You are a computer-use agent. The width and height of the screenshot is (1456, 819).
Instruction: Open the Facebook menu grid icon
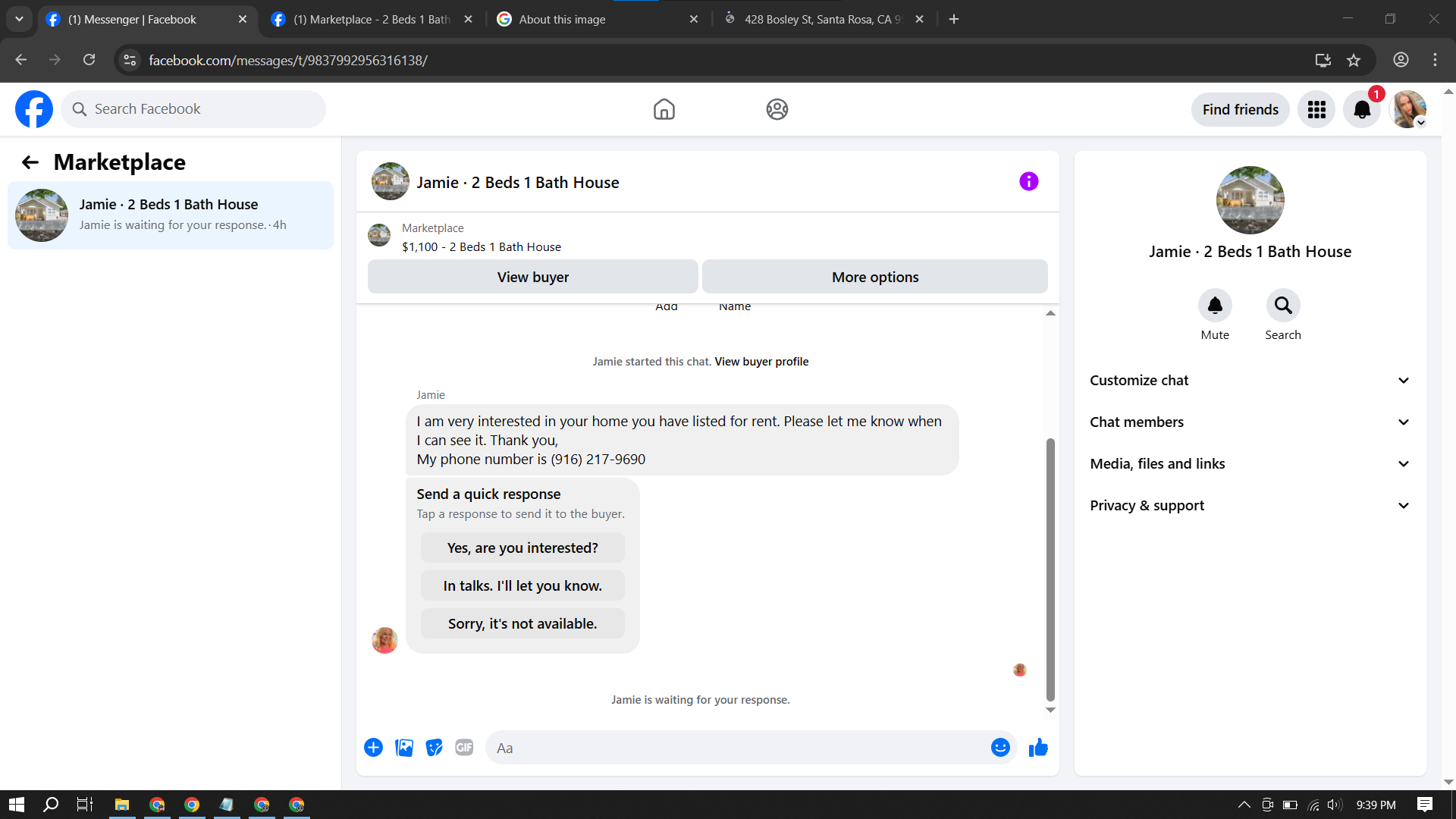(x=1316, y=109)
